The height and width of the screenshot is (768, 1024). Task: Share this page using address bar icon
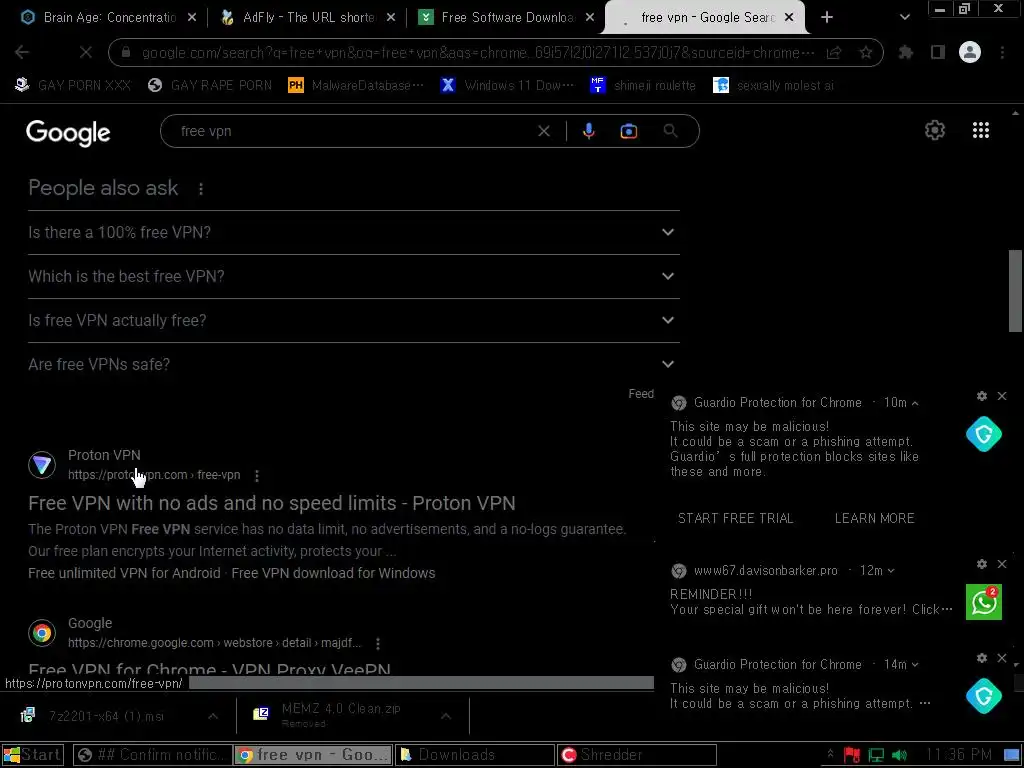pyautogui.click(x=834, y=53)
